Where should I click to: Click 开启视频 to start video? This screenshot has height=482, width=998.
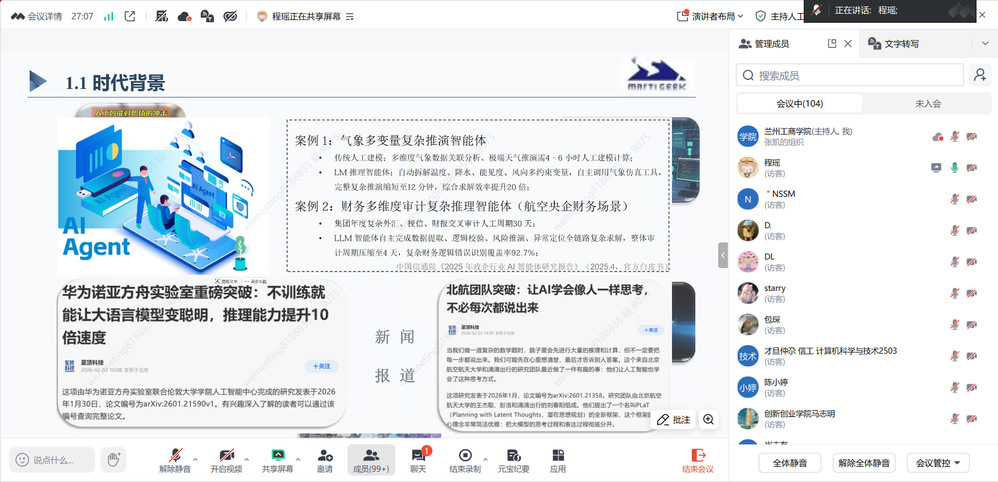click(227, 461)
